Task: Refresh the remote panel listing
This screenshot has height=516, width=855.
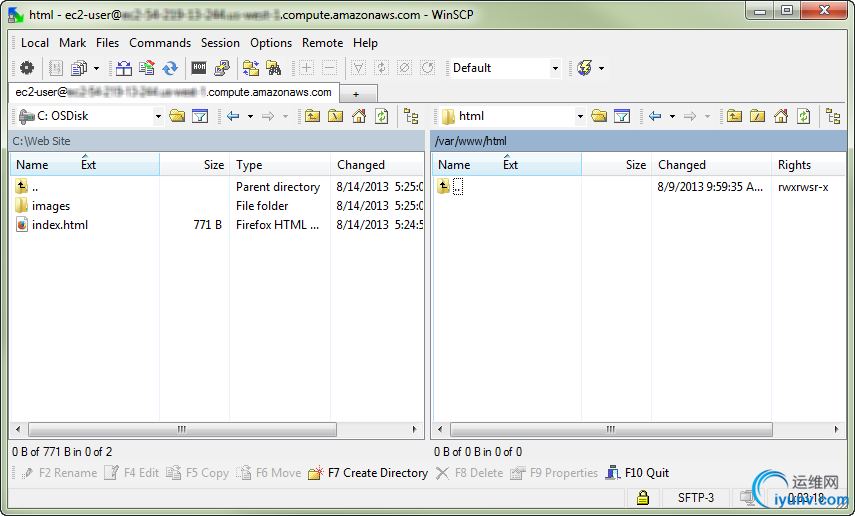Action: coord(804,116)
